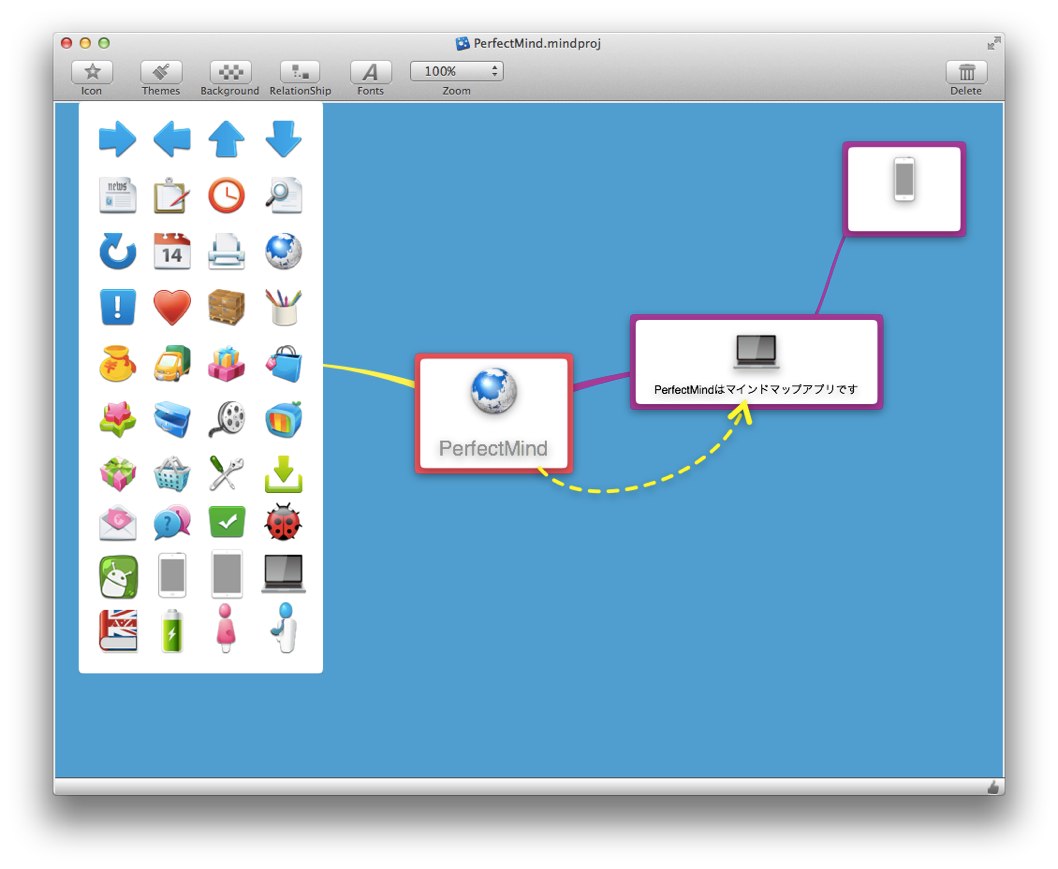Choose the printer icon
This screenshot has height=869, width=1058.
pos(227,251)
